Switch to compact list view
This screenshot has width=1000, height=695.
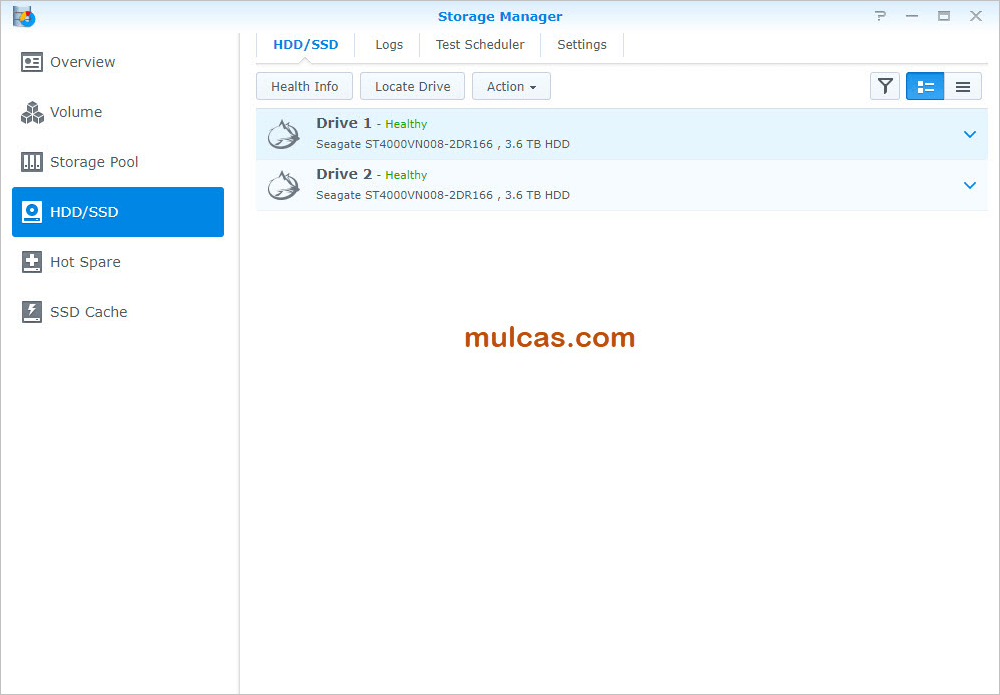[963, 87]
